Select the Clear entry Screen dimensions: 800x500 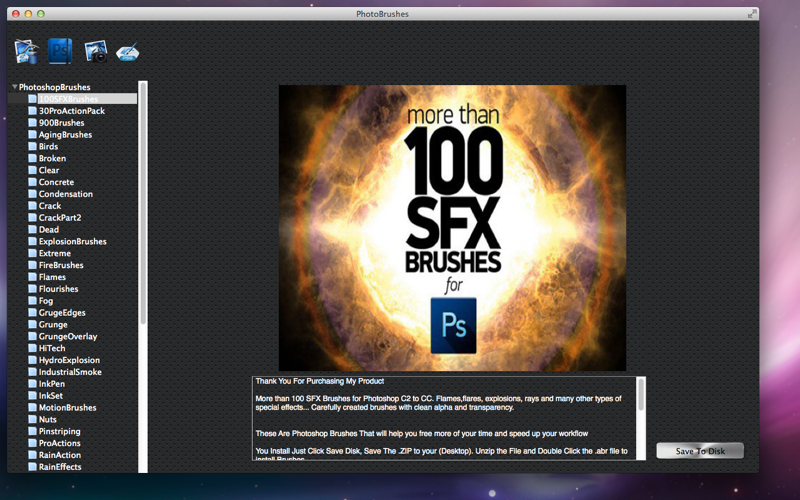[49, 170]
